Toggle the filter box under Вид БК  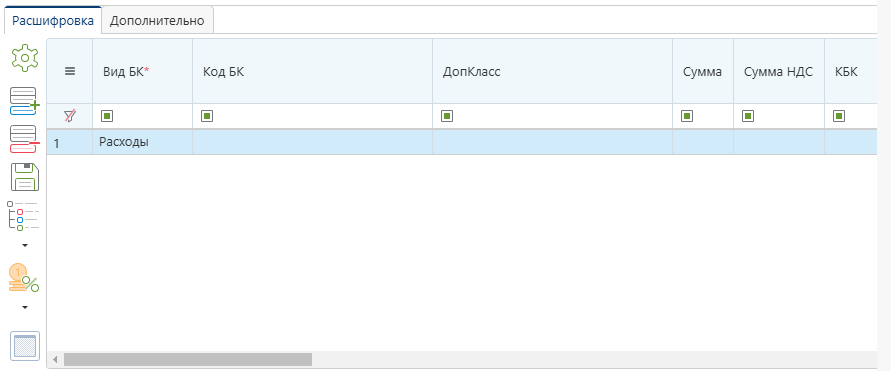click(x=107, y=116)
